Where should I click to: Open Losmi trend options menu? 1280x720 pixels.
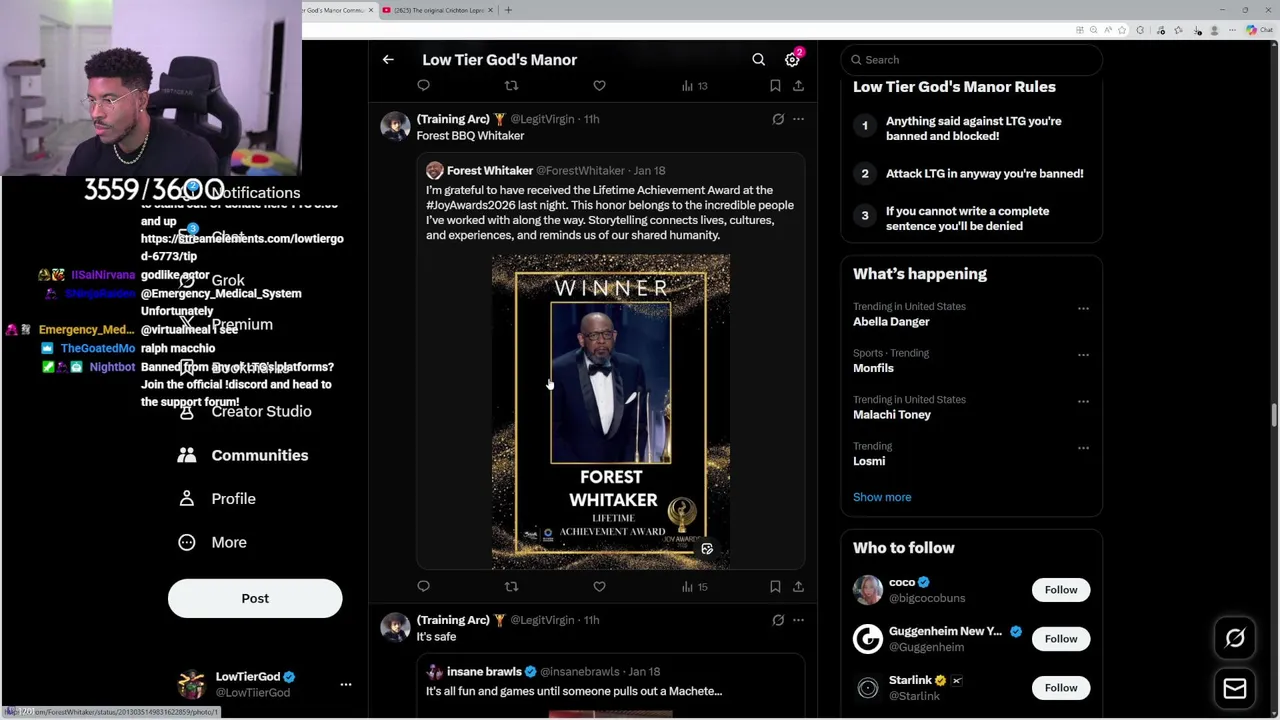[1083, 448]
